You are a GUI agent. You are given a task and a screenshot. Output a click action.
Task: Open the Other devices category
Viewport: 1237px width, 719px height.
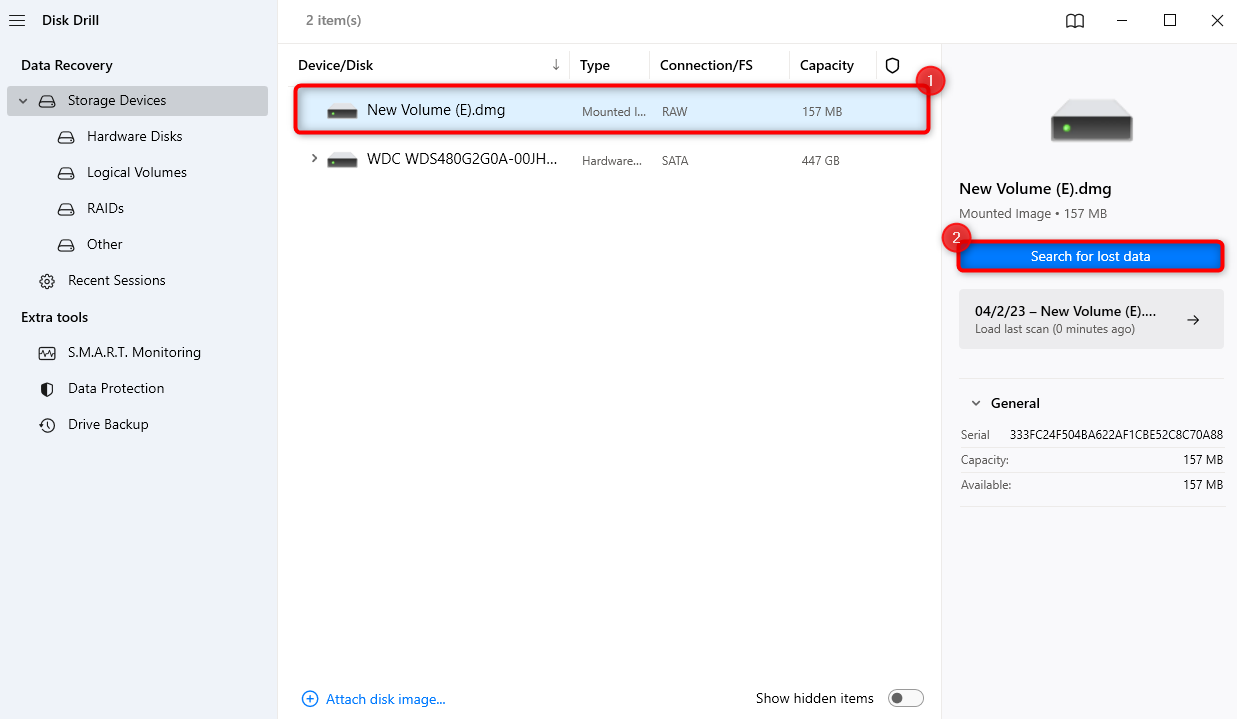(105, 245)
